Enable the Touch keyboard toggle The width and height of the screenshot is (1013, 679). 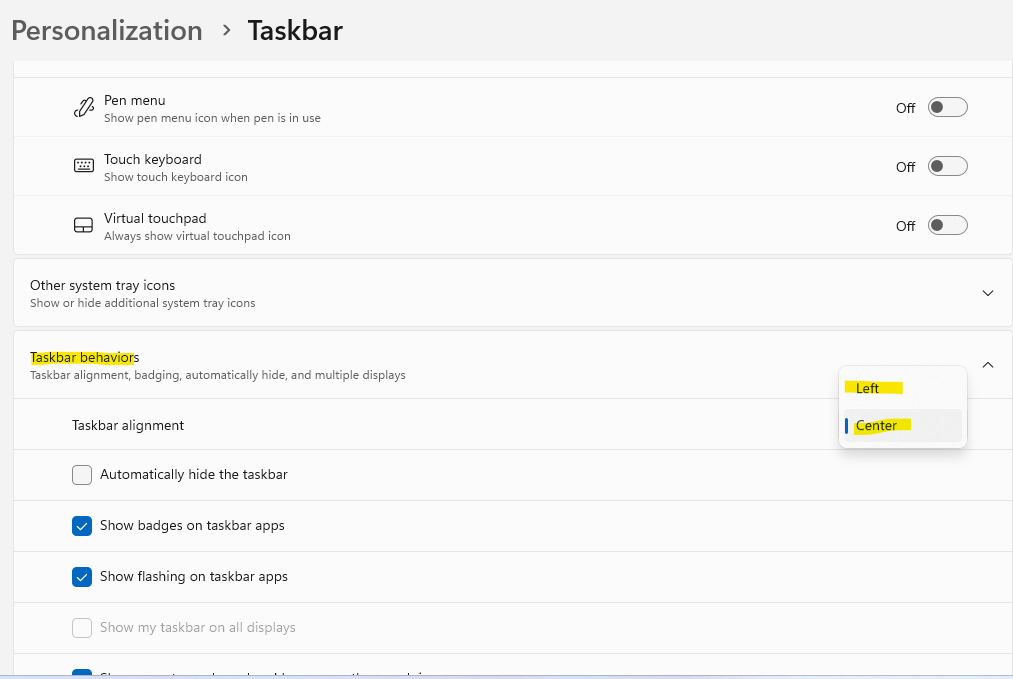point(946,166)
